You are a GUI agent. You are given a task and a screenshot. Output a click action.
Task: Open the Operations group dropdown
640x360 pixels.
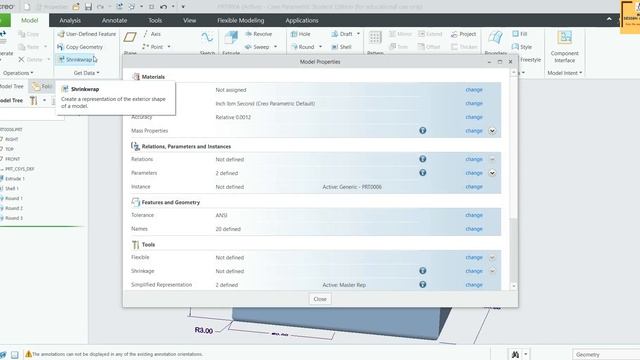click(18, 73)
